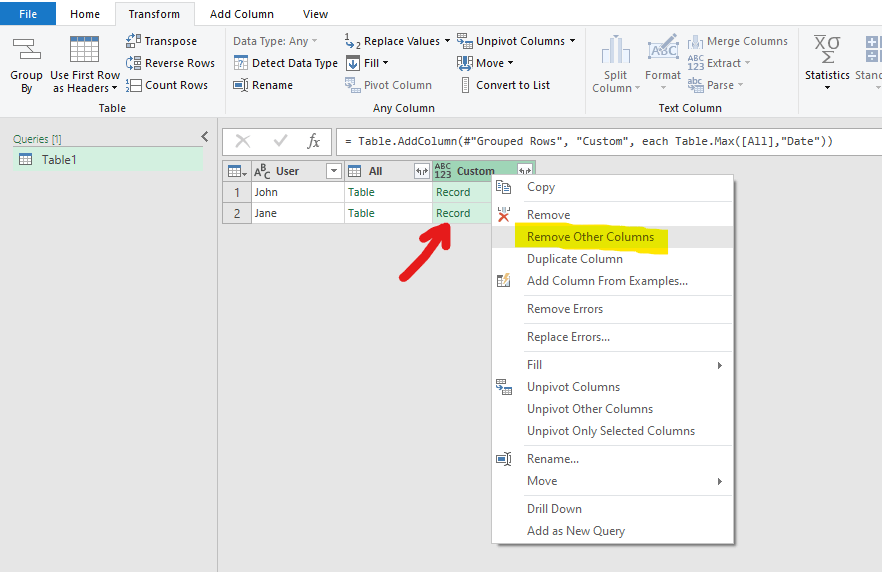Choose Drill Down menu item

[x=613, y=509]
